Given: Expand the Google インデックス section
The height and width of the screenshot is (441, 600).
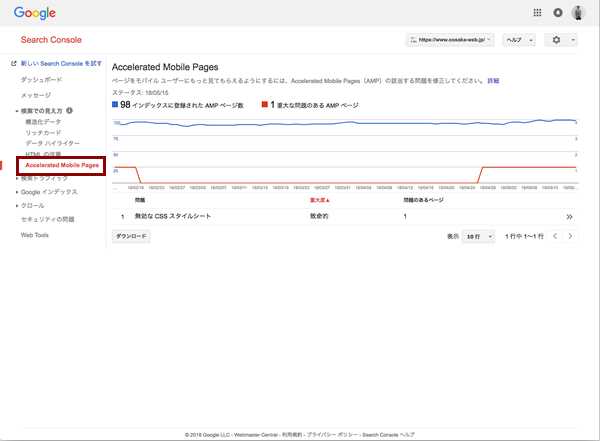Looking at the screenshot, I should coord(17,192).
